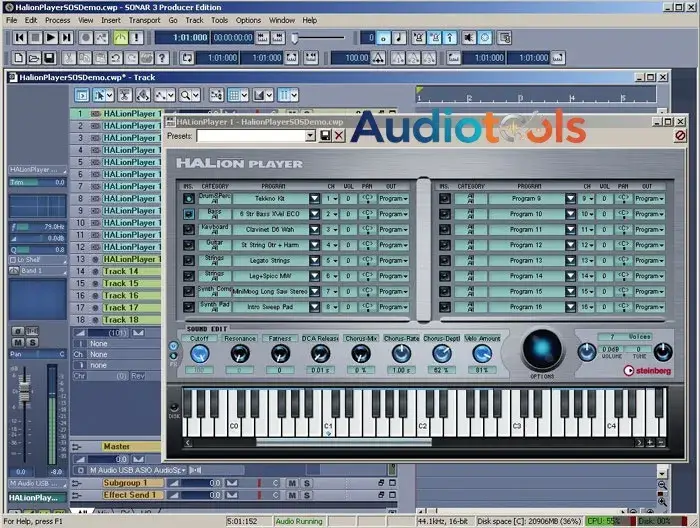Toggle the green Audio Engine button
This screenshot has width=700, height=528.
click(121, 37)
